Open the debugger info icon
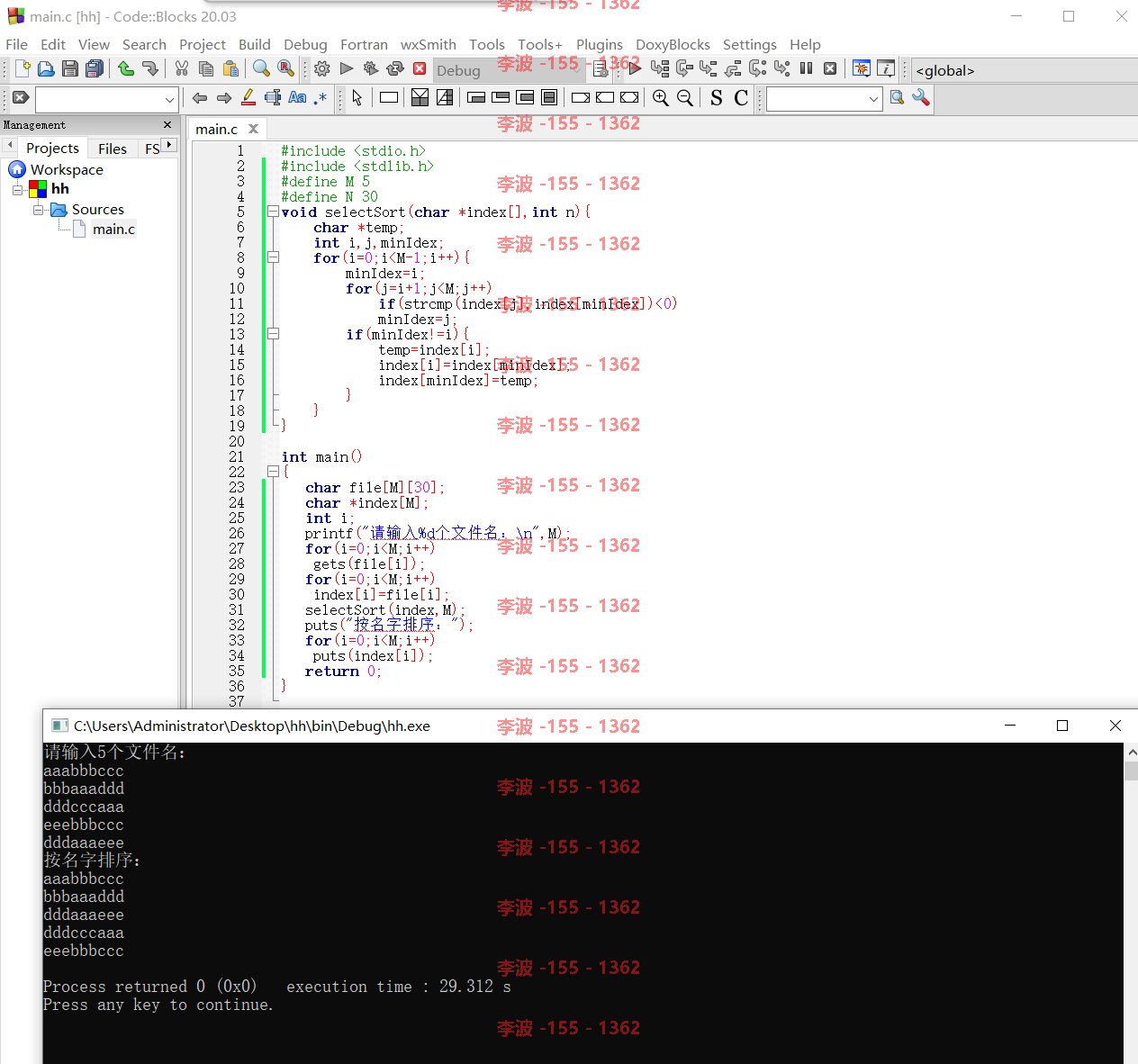Image resolution: width=1138 pixels, height=1064 pixels. [x=886, y=68]
